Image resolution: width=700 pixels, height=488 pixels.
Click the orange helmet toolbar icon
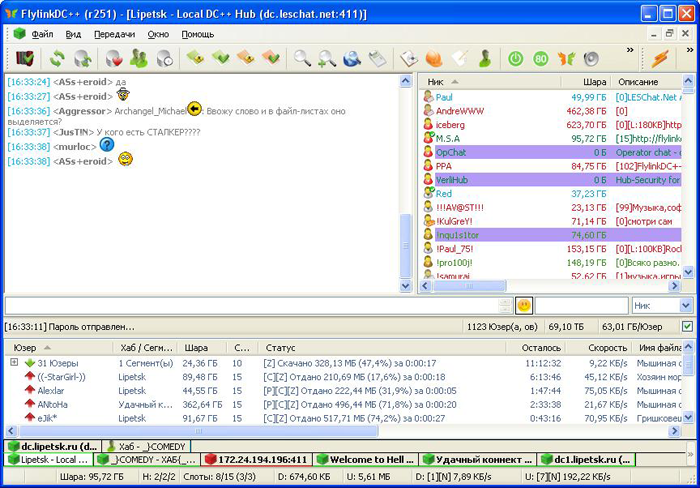[x=433, y=58]
